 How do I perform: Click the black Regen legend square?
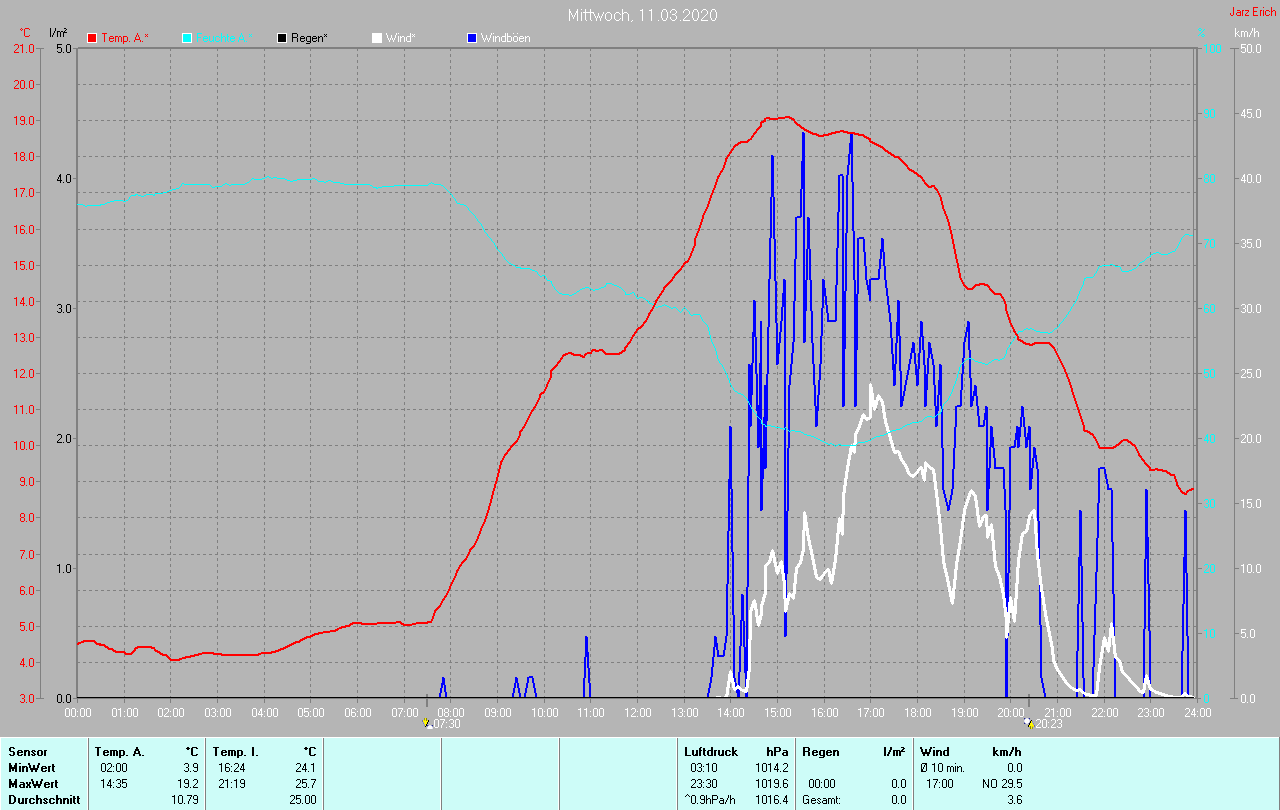tap(282, 38)
